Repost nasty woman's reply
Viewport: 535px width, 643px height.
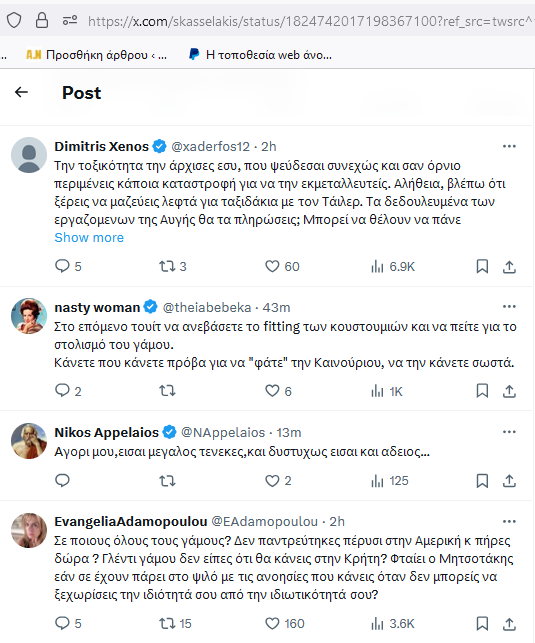167,391
